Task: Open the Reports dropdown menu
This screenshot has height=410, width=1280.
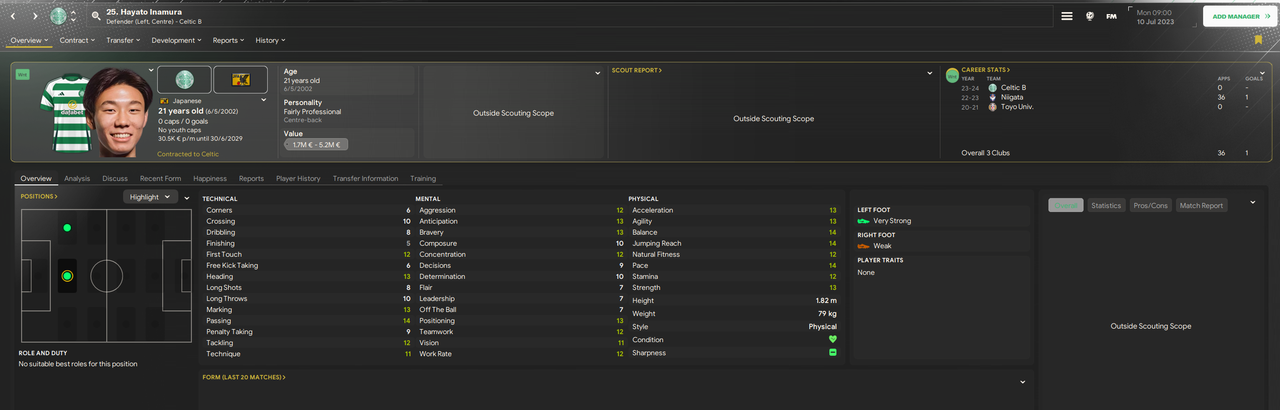Action: [230, 40]
